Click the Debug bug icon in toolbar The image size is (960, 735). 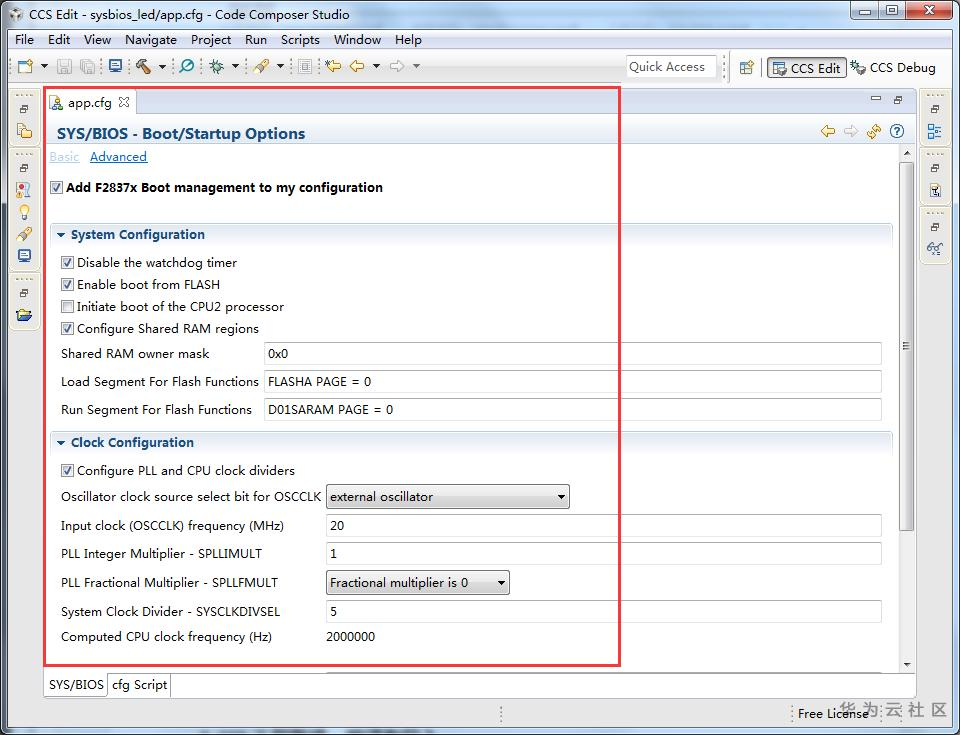(x=216, y=67)
